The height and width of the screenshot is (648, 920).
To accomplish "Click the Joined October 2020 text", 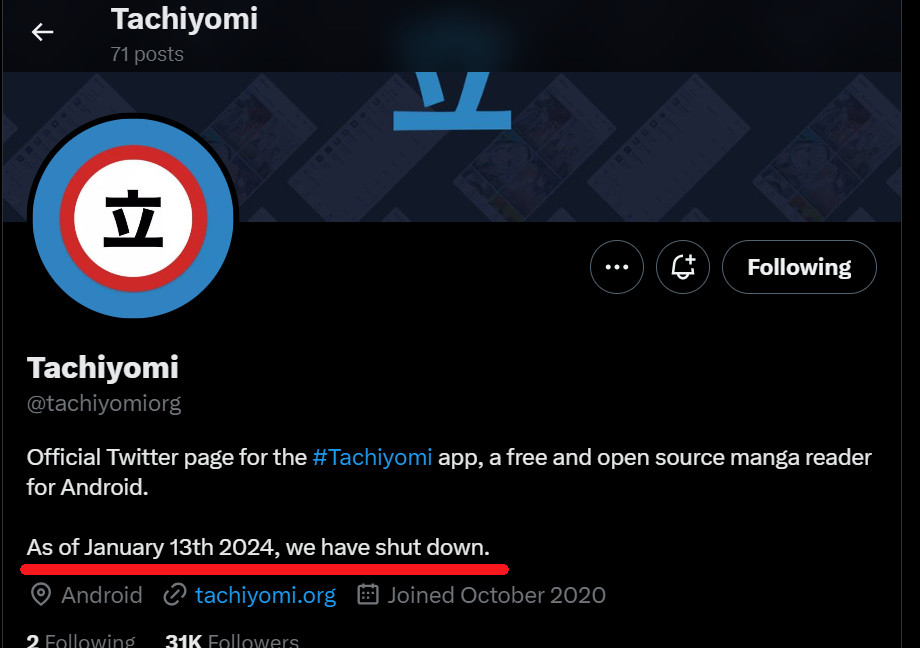I will (x=496, y=596).
